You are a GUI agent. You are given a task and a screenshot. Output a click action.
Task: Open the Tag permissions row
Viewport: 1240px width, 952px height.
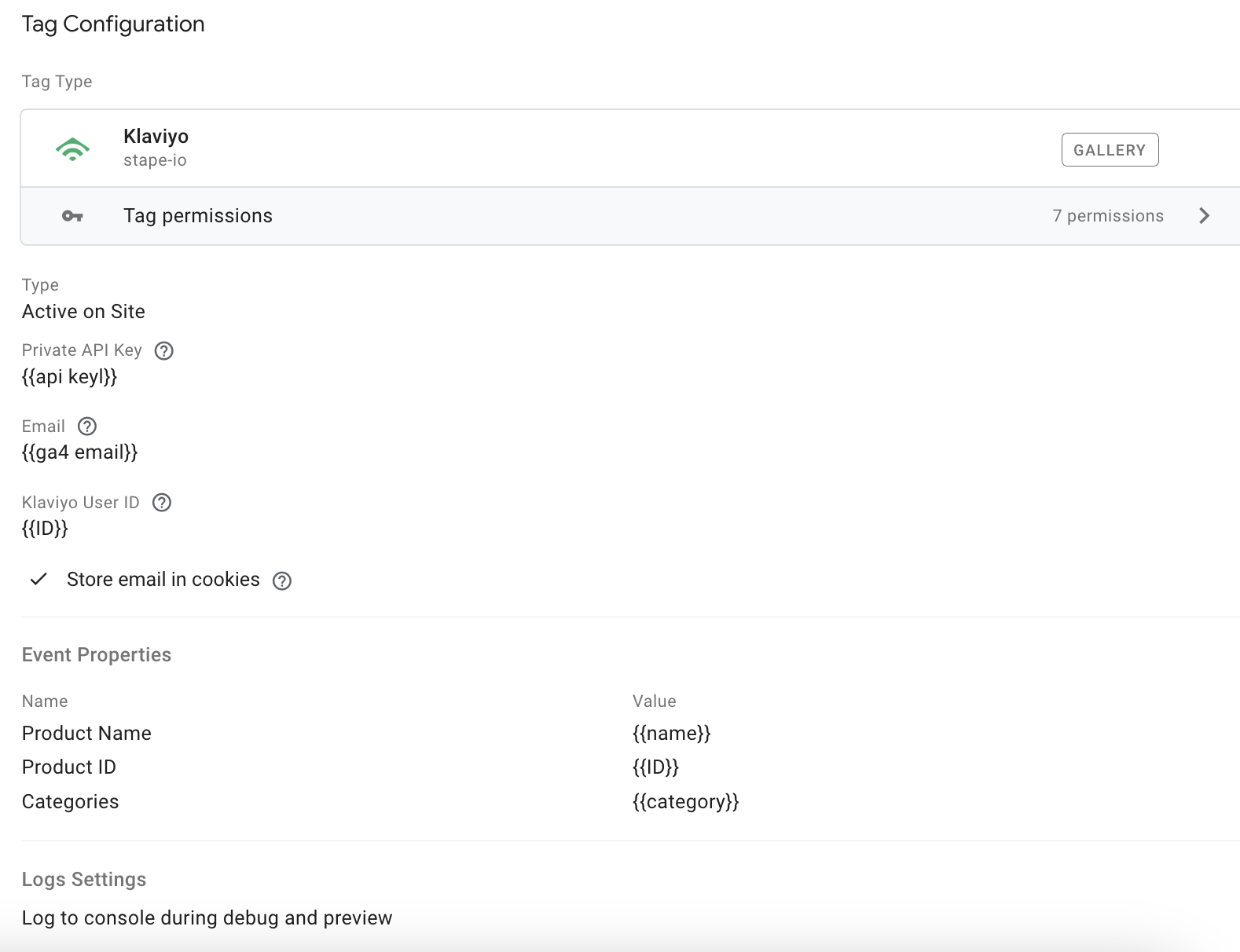630,216
